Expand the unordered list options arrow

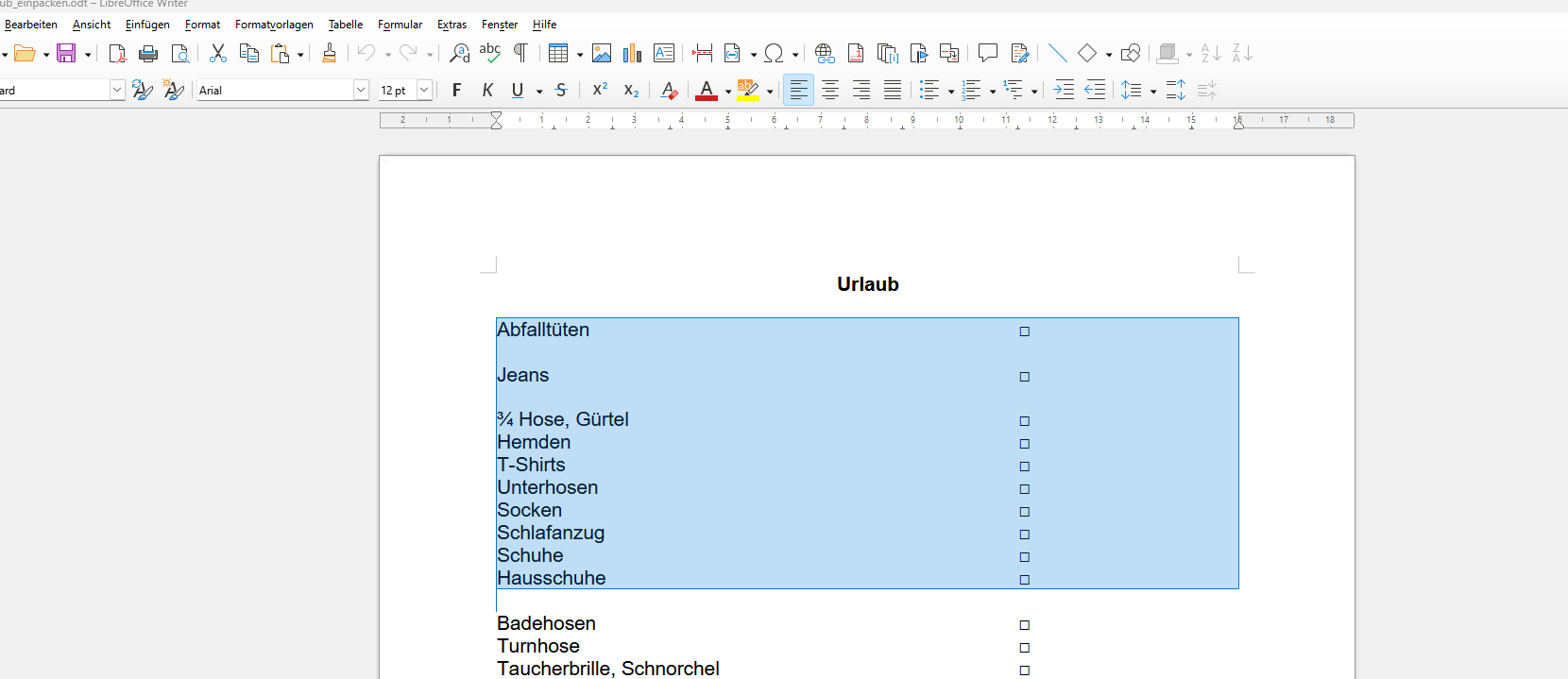(x=951, y=92)
